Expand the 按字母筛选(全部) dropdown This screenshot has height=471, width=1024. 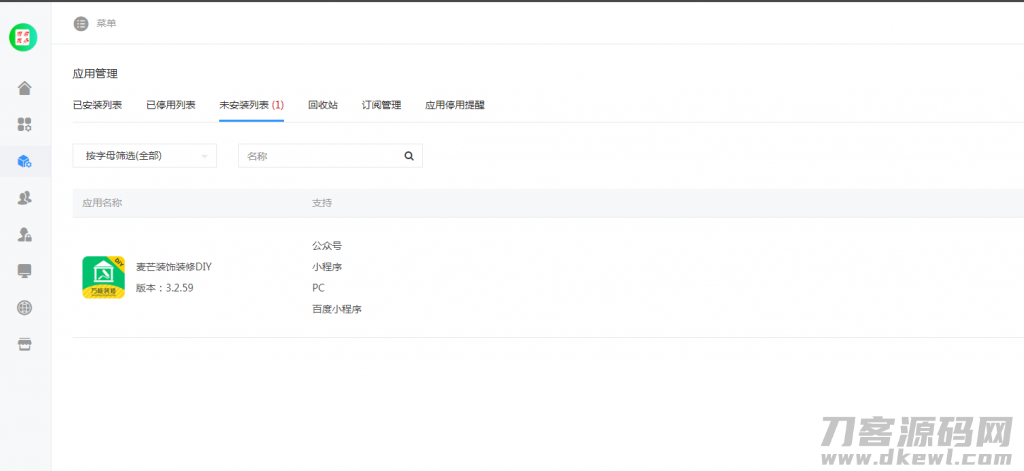pyautogui.click(x=145, y=156)
